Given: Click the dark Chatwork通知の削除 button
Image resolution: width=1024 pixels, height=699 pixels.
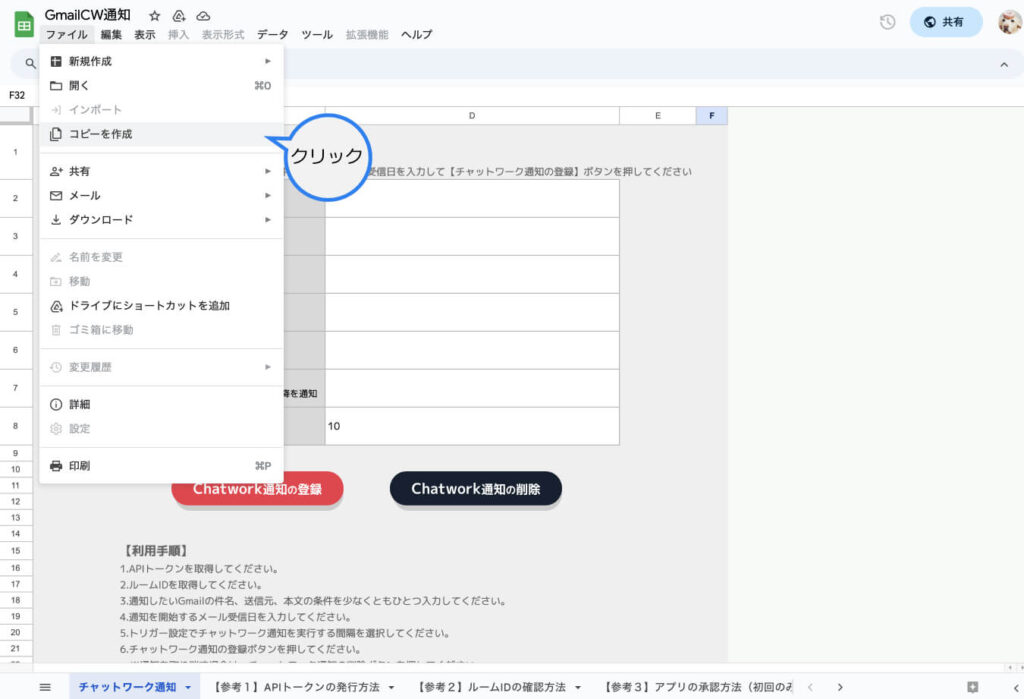Looking at the screenshot, I should point(475,489).
